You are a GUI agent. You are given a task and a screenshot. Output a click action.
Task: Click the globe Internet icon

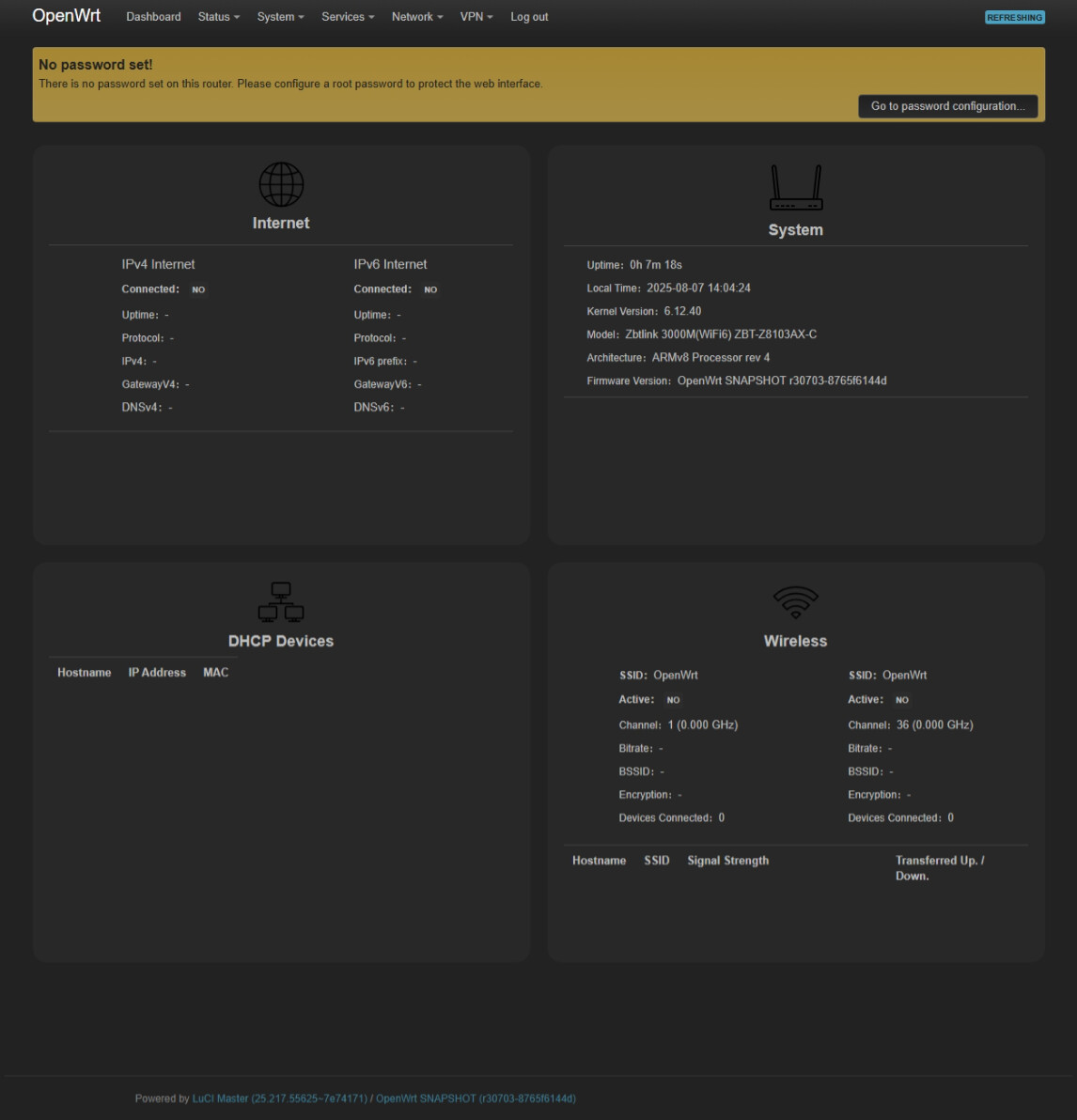point(281,184)
